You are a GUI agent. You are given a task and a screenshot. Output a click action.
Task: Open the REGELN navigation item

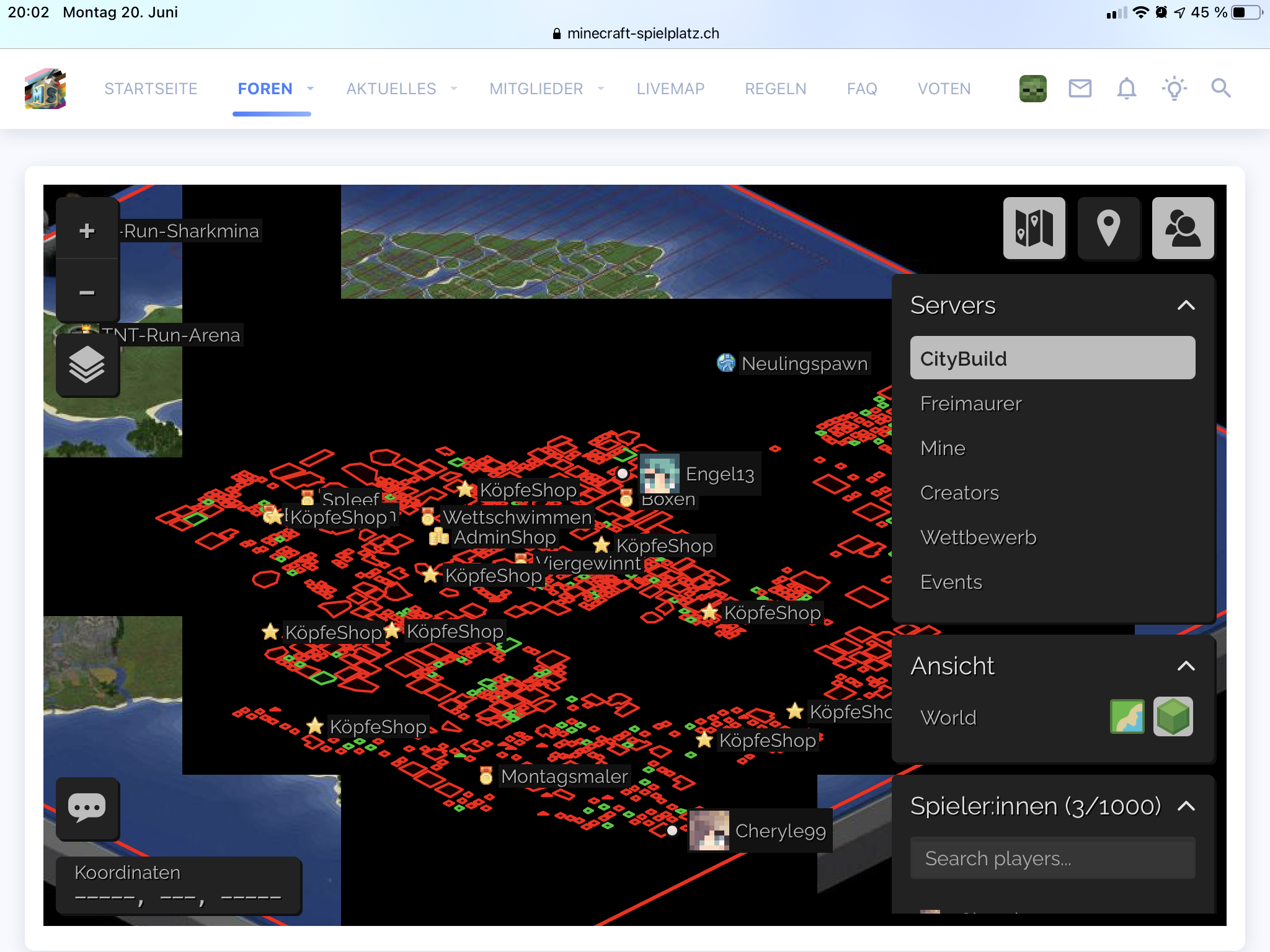tap(775, 89)
